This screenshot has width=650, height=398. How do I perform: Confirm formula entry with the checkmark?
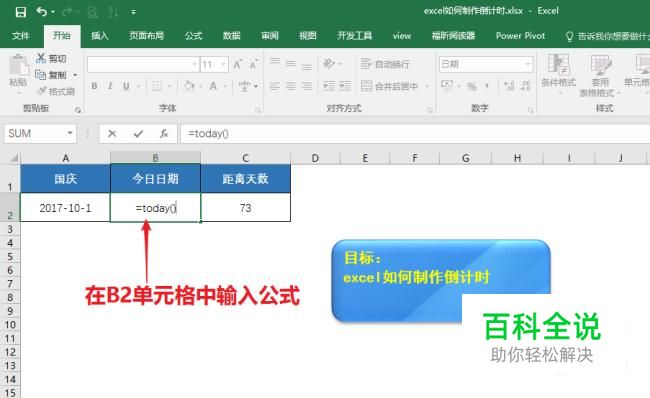(138, 133)
